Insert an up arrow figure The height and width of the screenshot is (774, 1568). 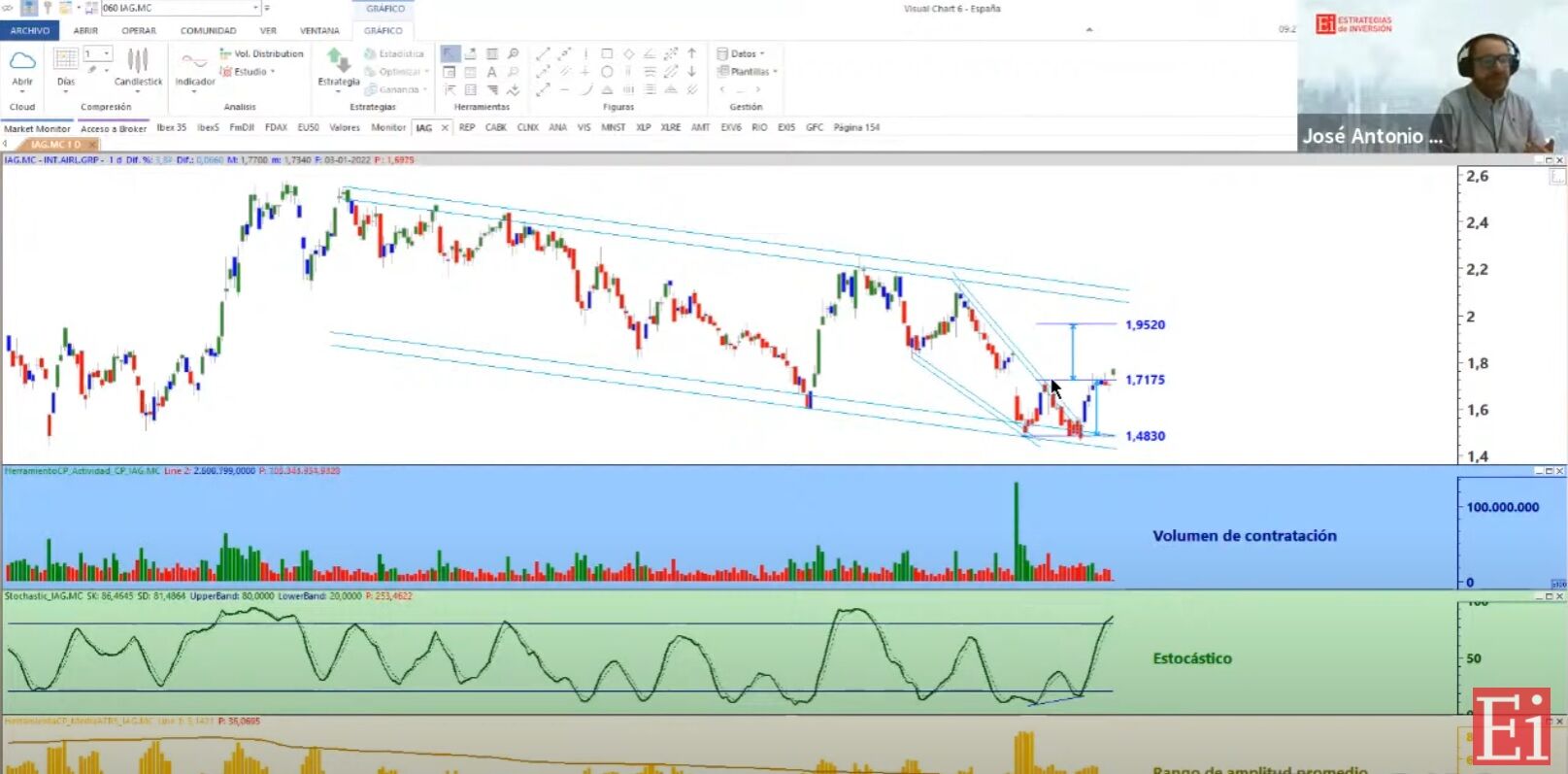click(692, 53)
